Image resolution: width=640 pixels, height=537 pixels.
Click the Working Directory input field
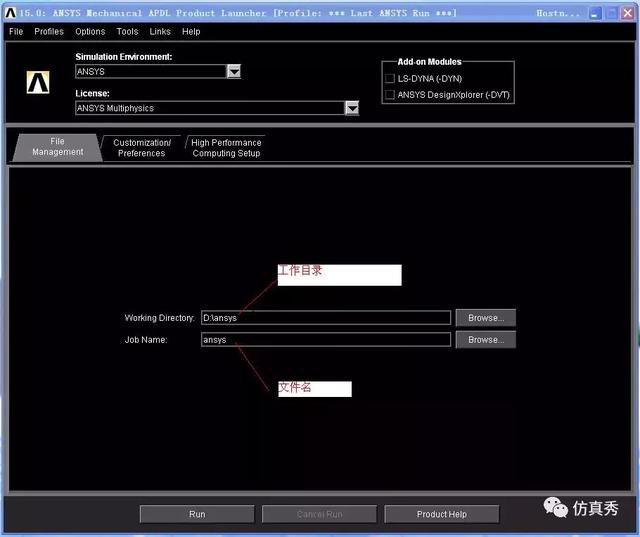tap(326, 318)
